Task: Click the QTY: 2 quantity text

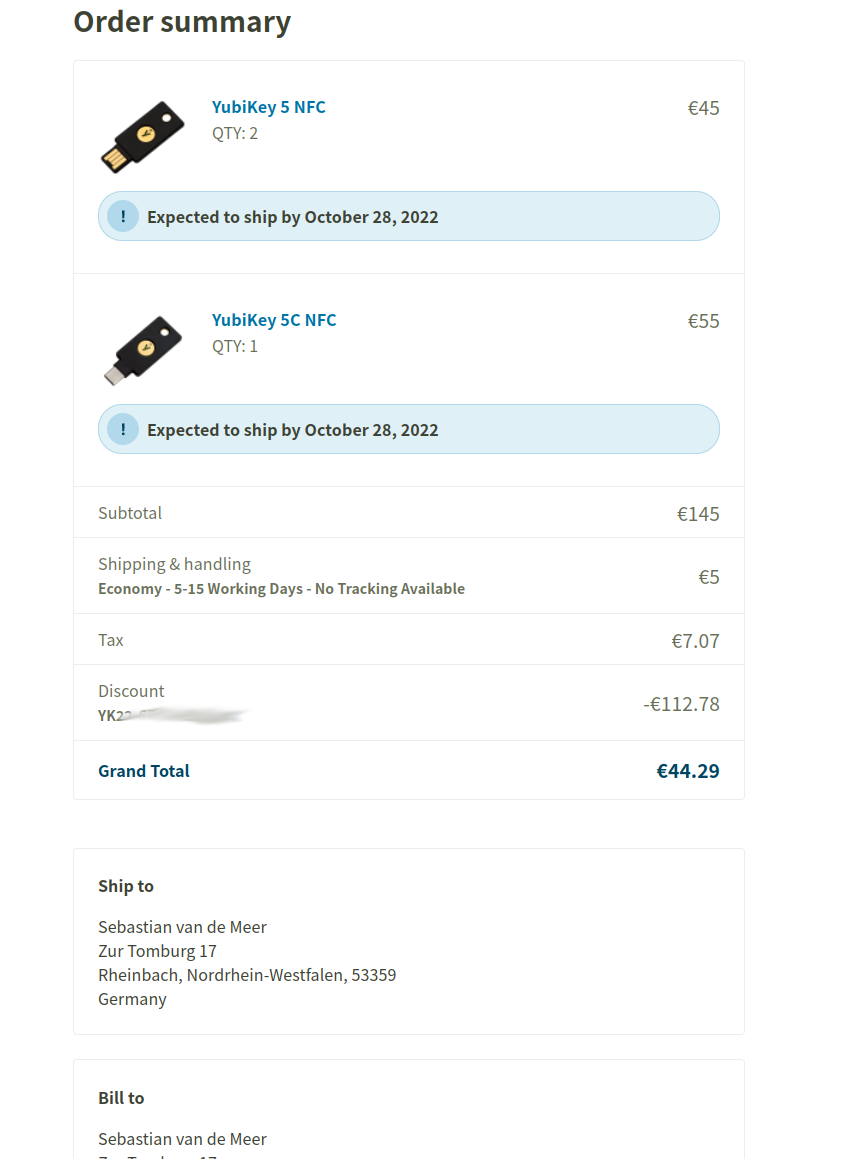Action: (235, 133)
